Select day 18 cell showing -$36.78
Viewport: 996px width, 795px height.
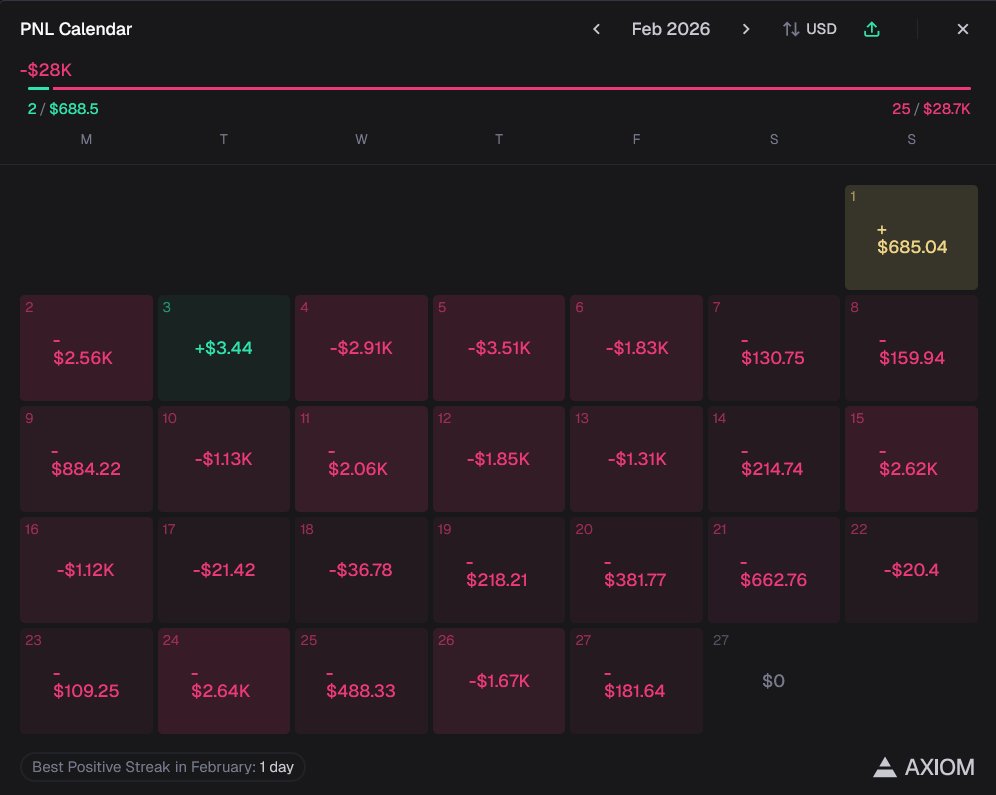[x=361, y=570]
